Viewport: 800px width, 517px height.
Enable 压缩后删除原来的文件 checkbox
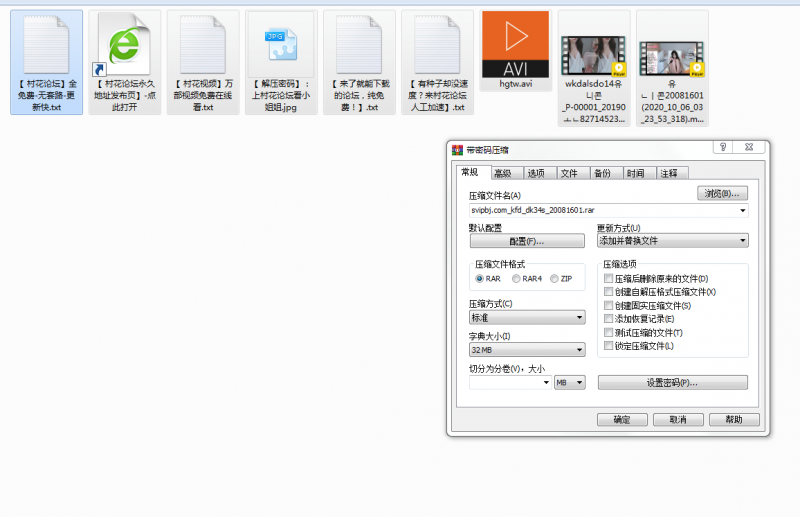pos(608,278)
